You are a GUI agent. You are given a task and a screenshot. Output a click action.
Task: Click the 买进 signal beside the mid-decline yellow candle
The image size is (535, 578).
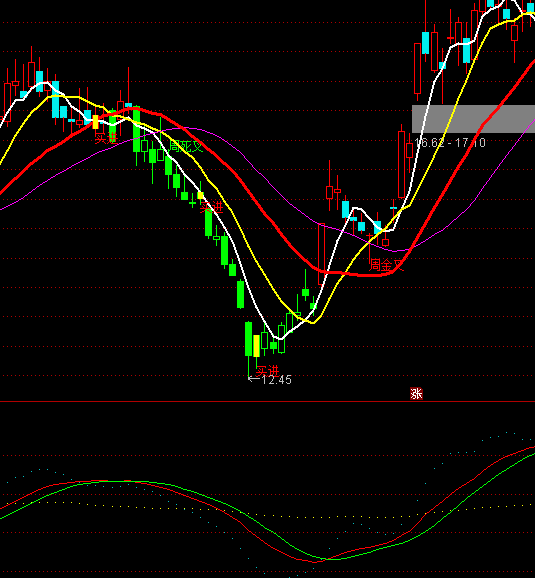tap(212, 208)
